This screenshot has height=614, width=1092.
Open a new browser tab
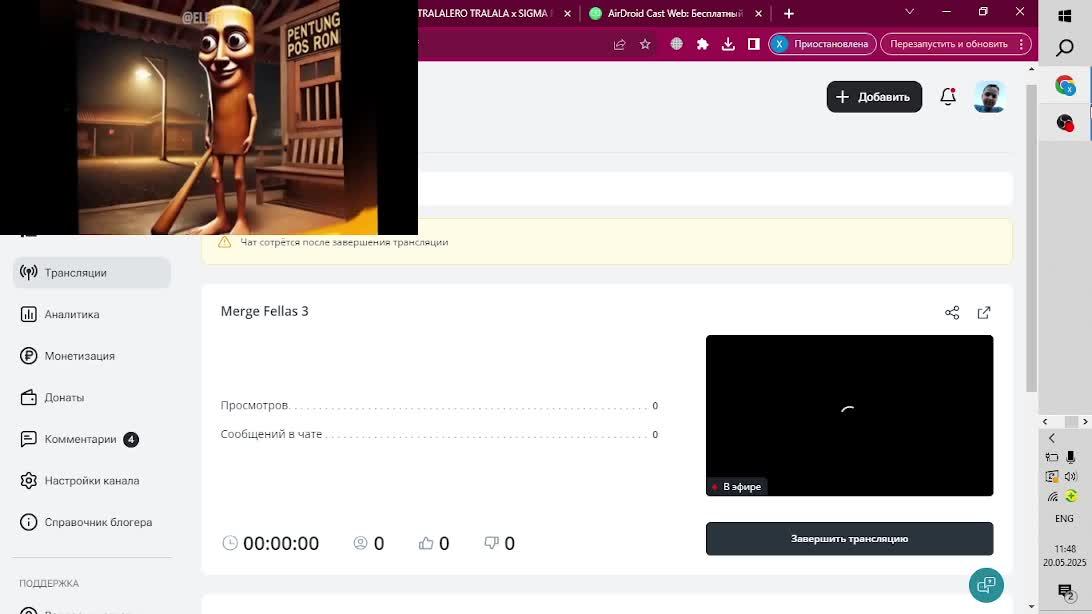[x=788, y=13]
